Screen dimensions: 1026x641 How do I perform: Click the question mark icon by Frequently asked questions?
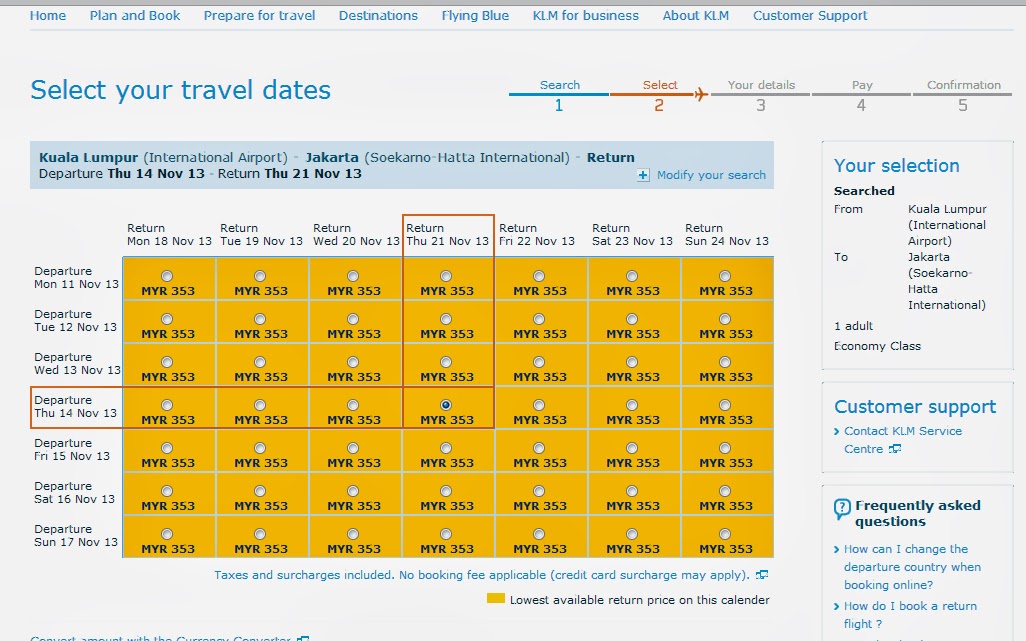point(842,509)
